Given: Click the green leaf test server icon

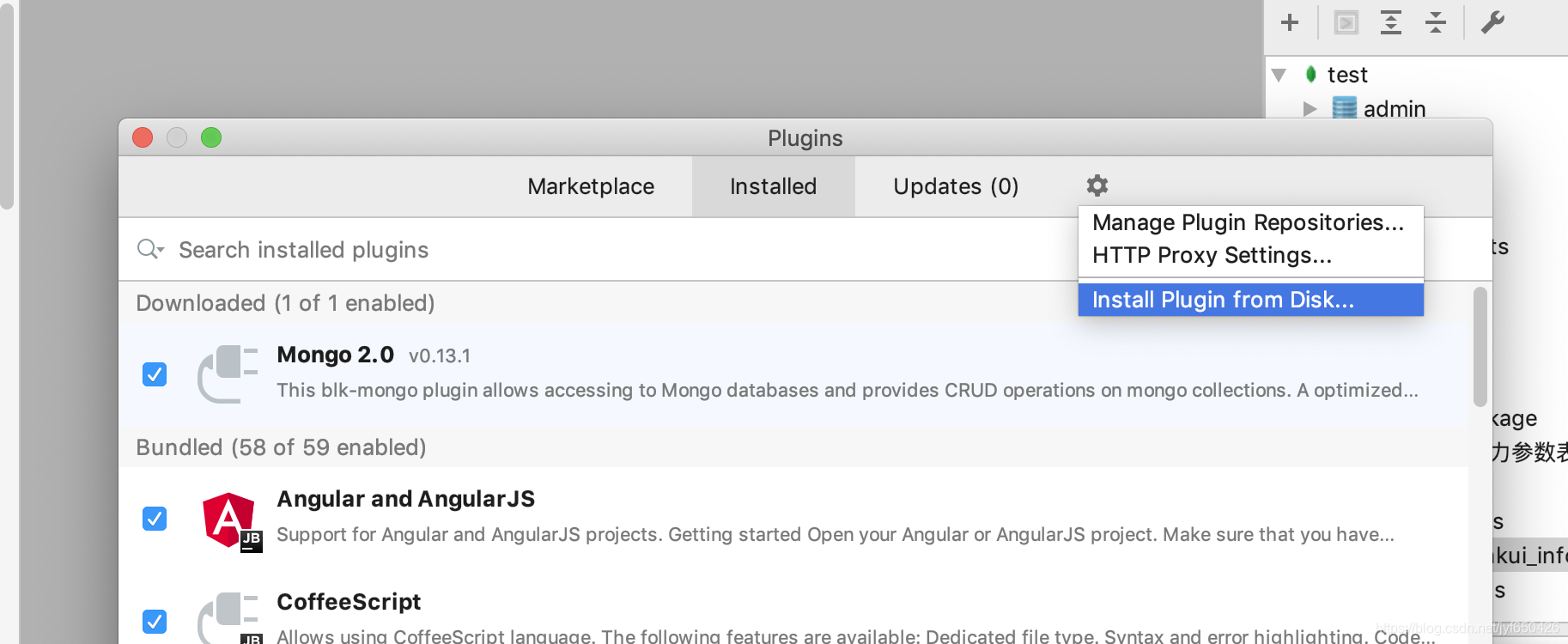Looking at the screenshot, I should pyautogui.click(x=1311, y=75).
